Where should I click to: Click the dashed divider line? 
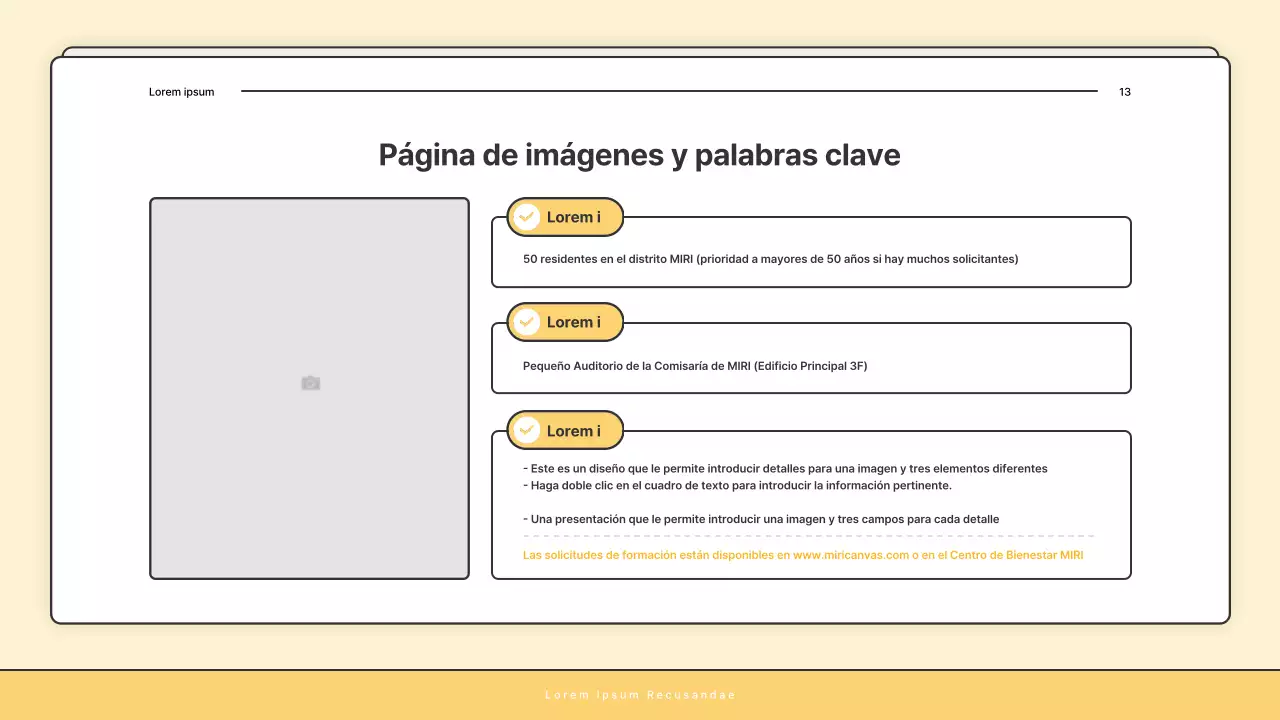(x=810, y=536)
